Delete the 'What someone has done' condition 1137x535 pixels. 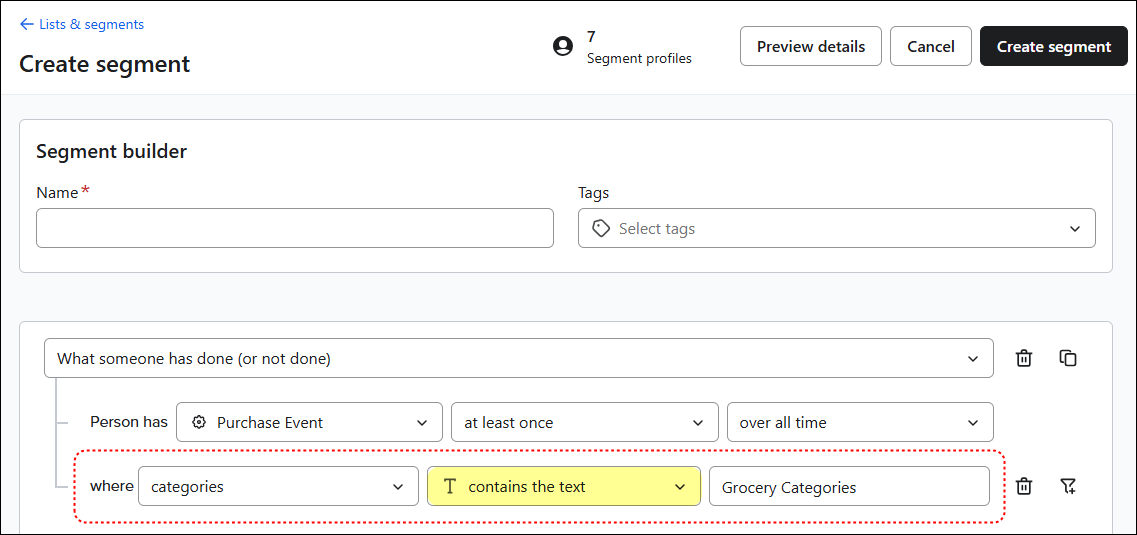[x=1024, y=358]
